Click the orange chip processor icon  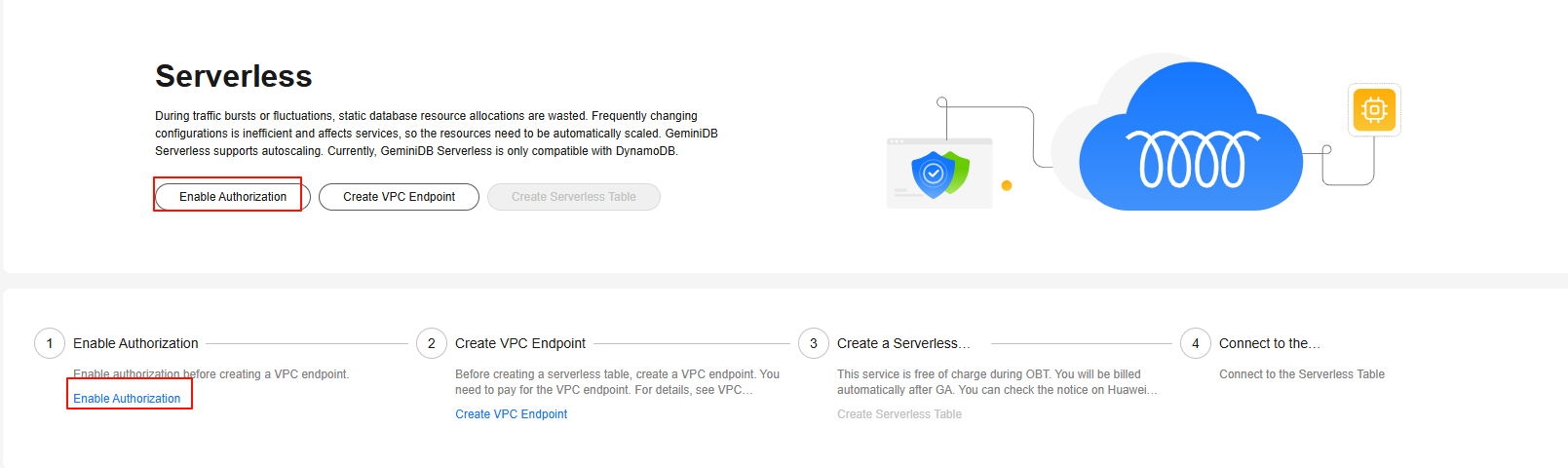click(1374, 109)
